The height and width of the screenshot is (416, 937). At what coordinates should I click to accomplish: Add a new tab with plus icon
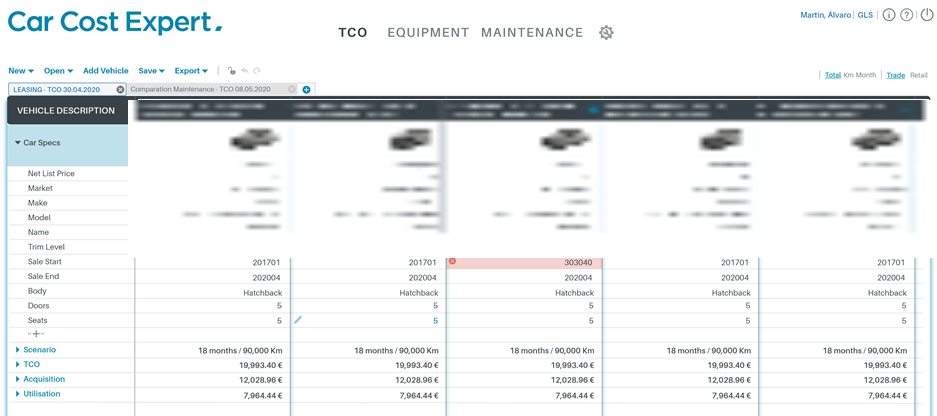click(306, 90)
